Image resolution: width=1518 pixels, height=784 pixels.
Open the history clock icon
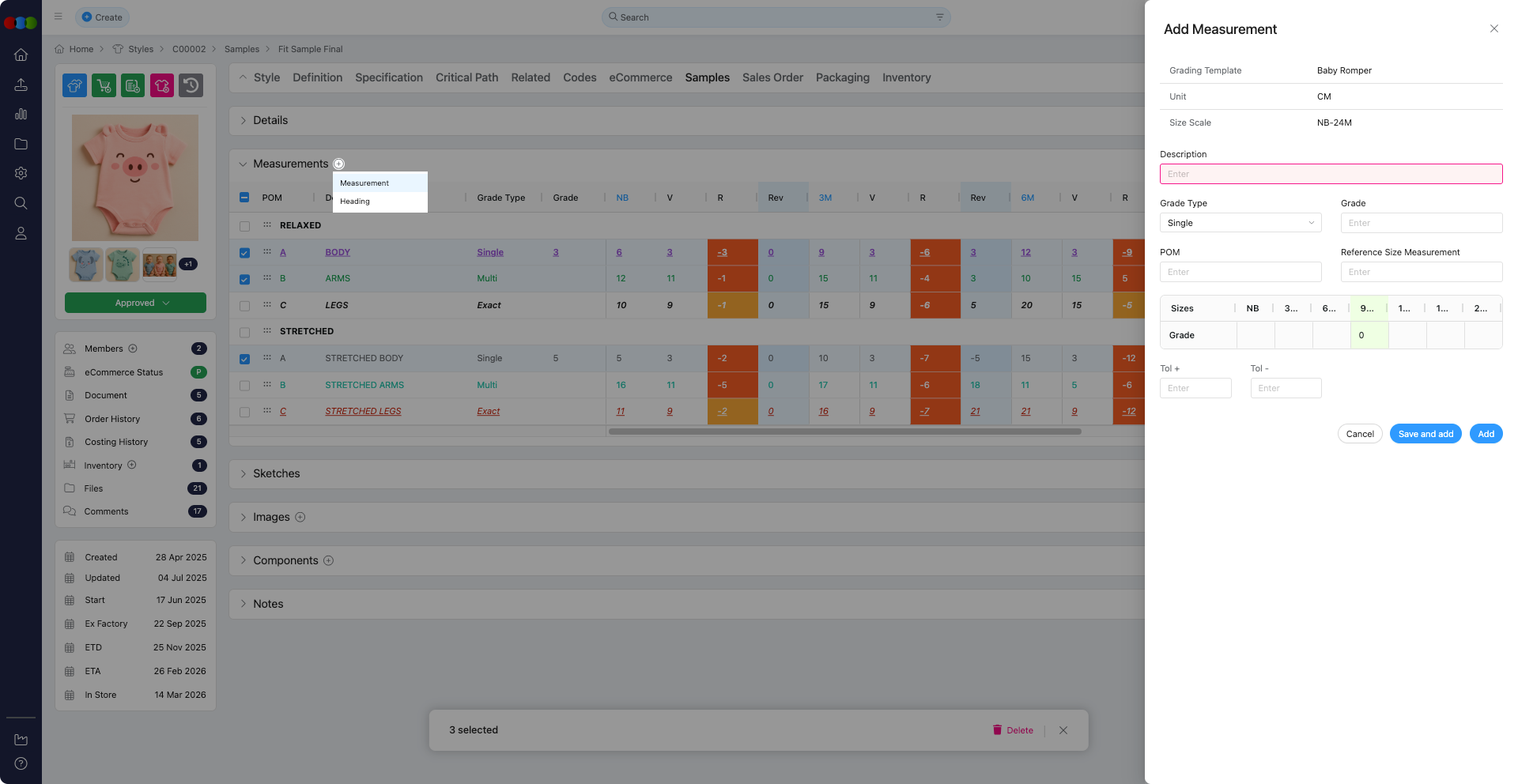191,85
